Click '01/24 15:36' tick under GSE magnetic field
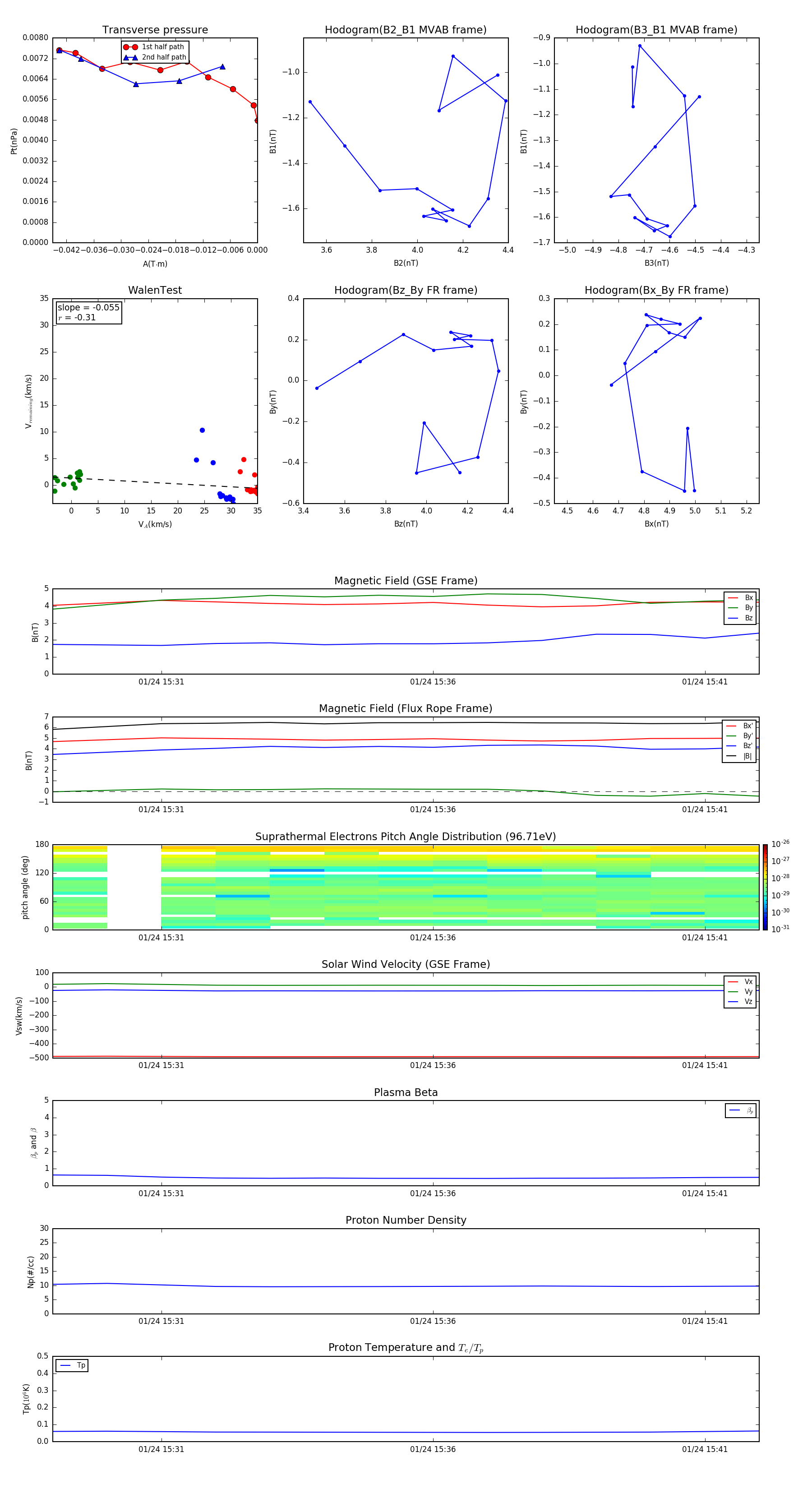The image size is (812, 1489). pyautogui.click(x=433, y=682)
